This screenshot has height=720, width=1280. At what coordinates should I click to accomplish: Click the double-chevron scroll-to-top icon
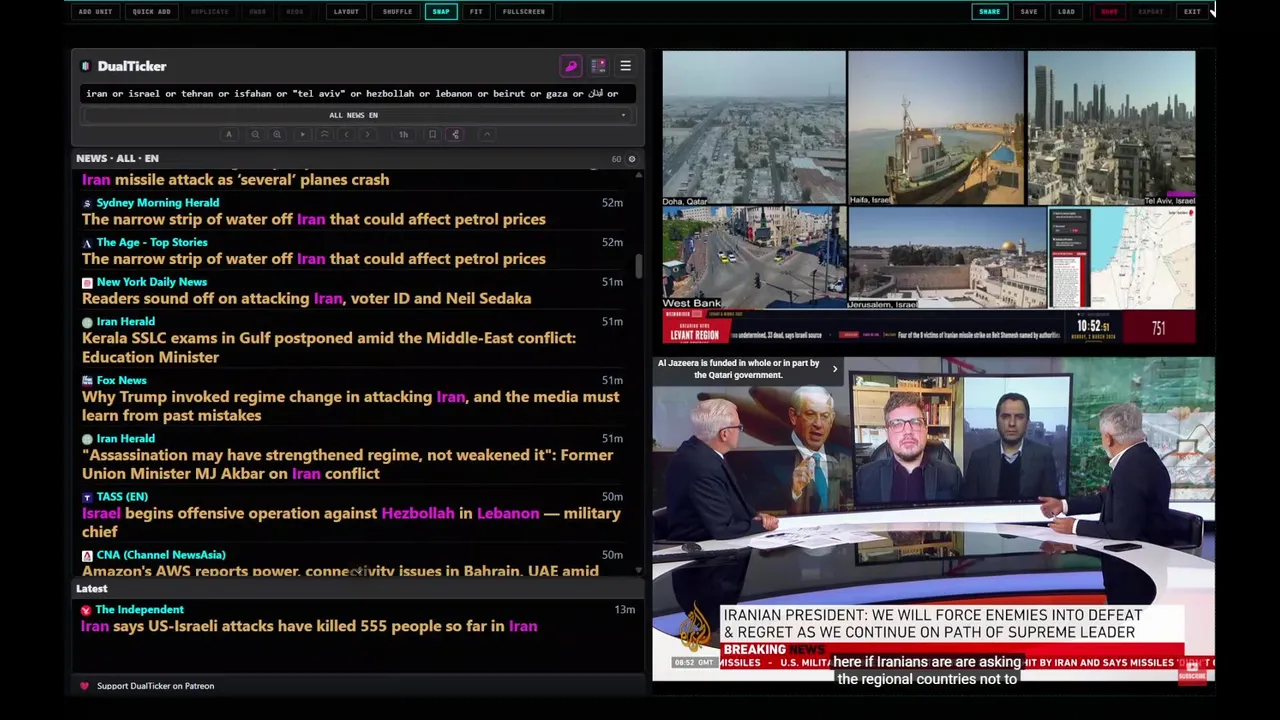click(x=324, y=134)
